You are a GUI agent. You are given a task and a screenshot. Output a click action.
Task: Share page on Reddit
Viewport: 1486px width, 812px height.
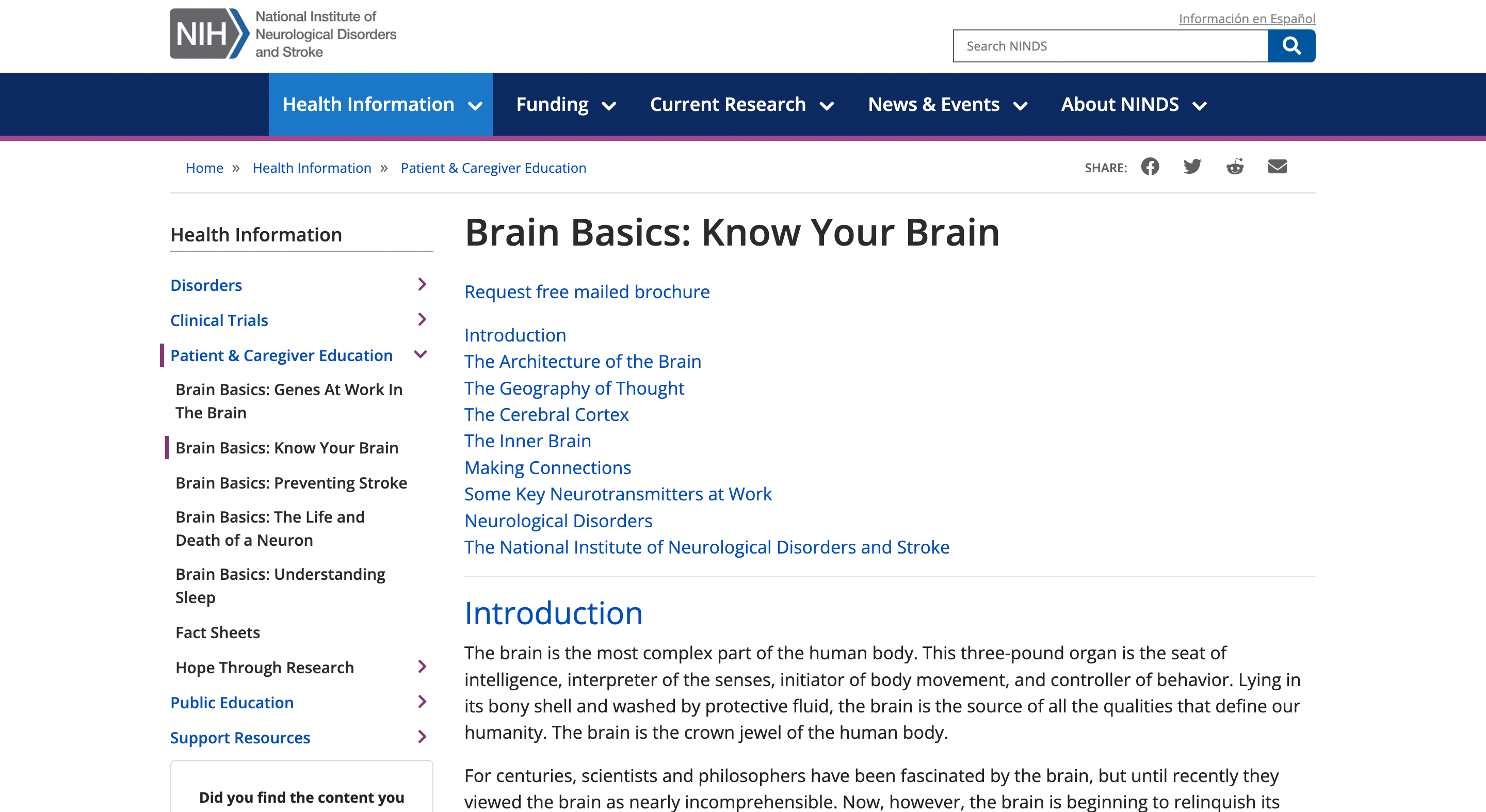pyautogui.click(x=1235, y=167)
